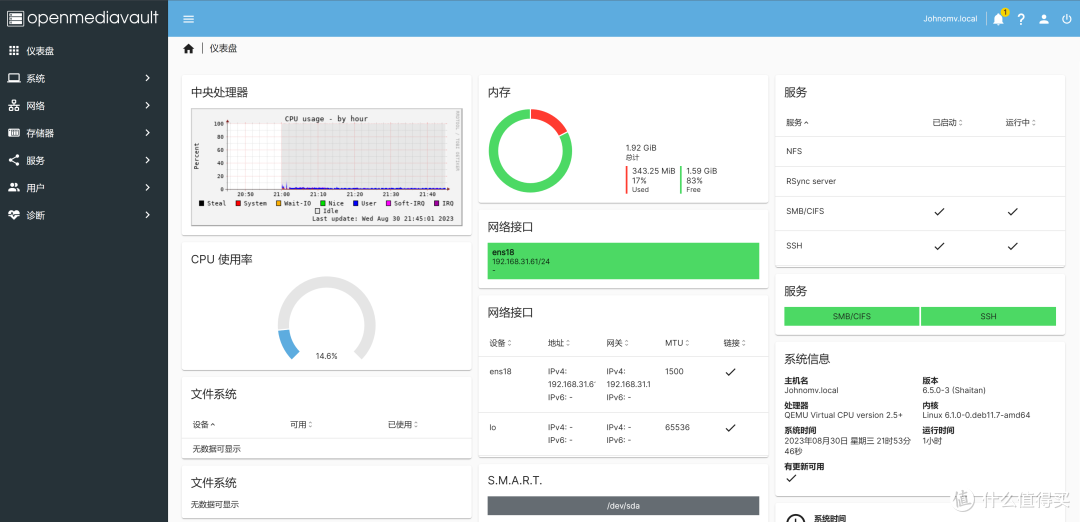This screenshot has width=1080, height=522.
Task: Sort network table by 链接 column
Action: click(x=735, y=343)
